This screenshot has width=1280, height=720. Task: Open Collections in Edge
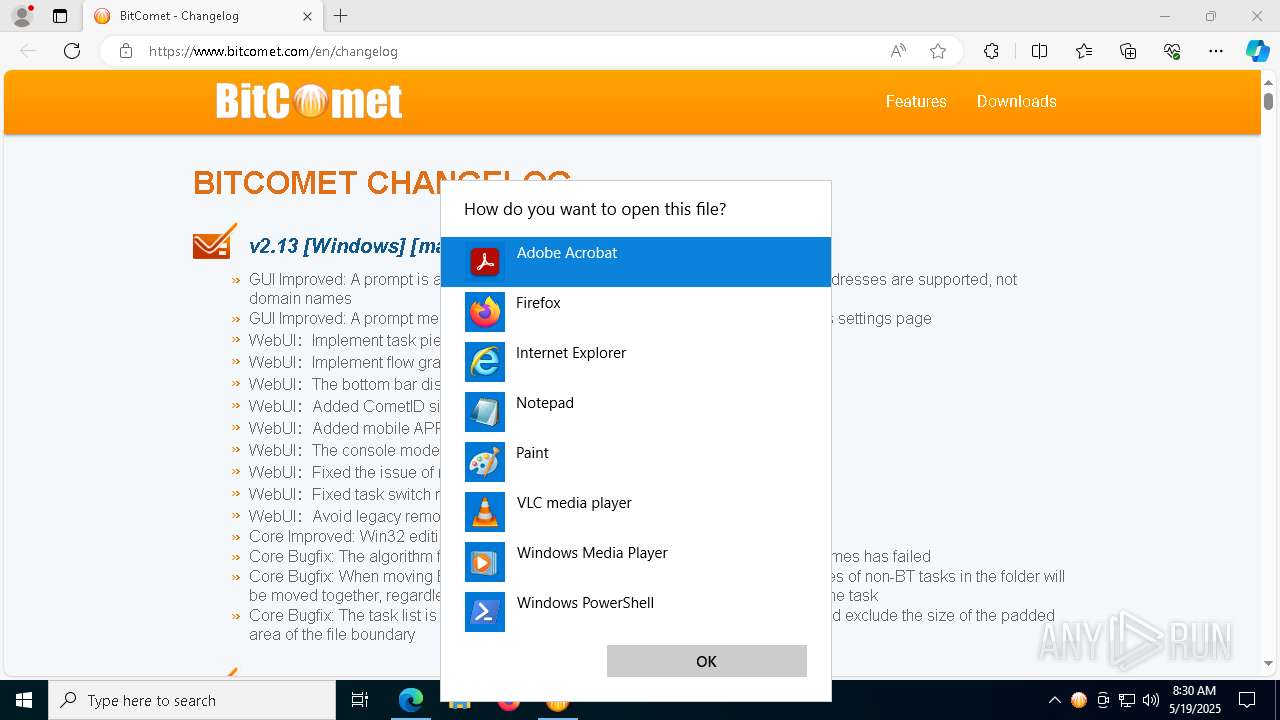1128,51
